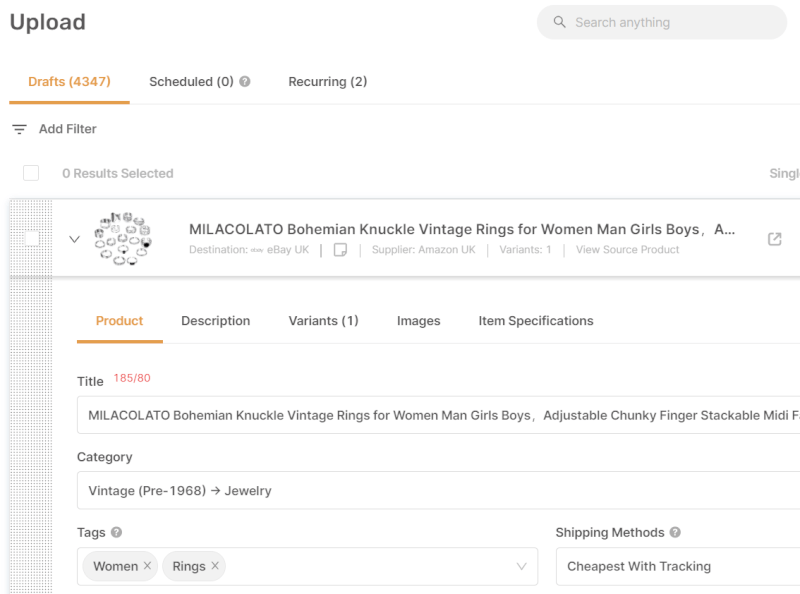This screenshot has height=594, width=800.
Task: Open the Drafts (4347) tab
Action: pyautogui.click(x=69, y=82)
